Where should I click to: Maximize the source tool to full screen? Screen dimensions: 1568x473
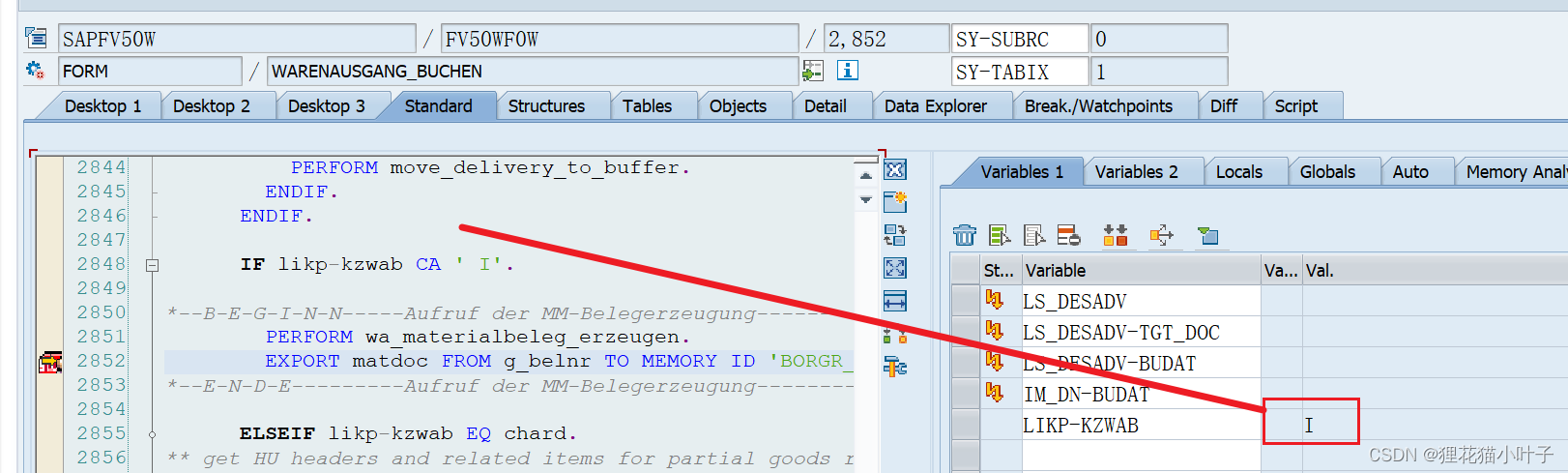click(895, 268)
